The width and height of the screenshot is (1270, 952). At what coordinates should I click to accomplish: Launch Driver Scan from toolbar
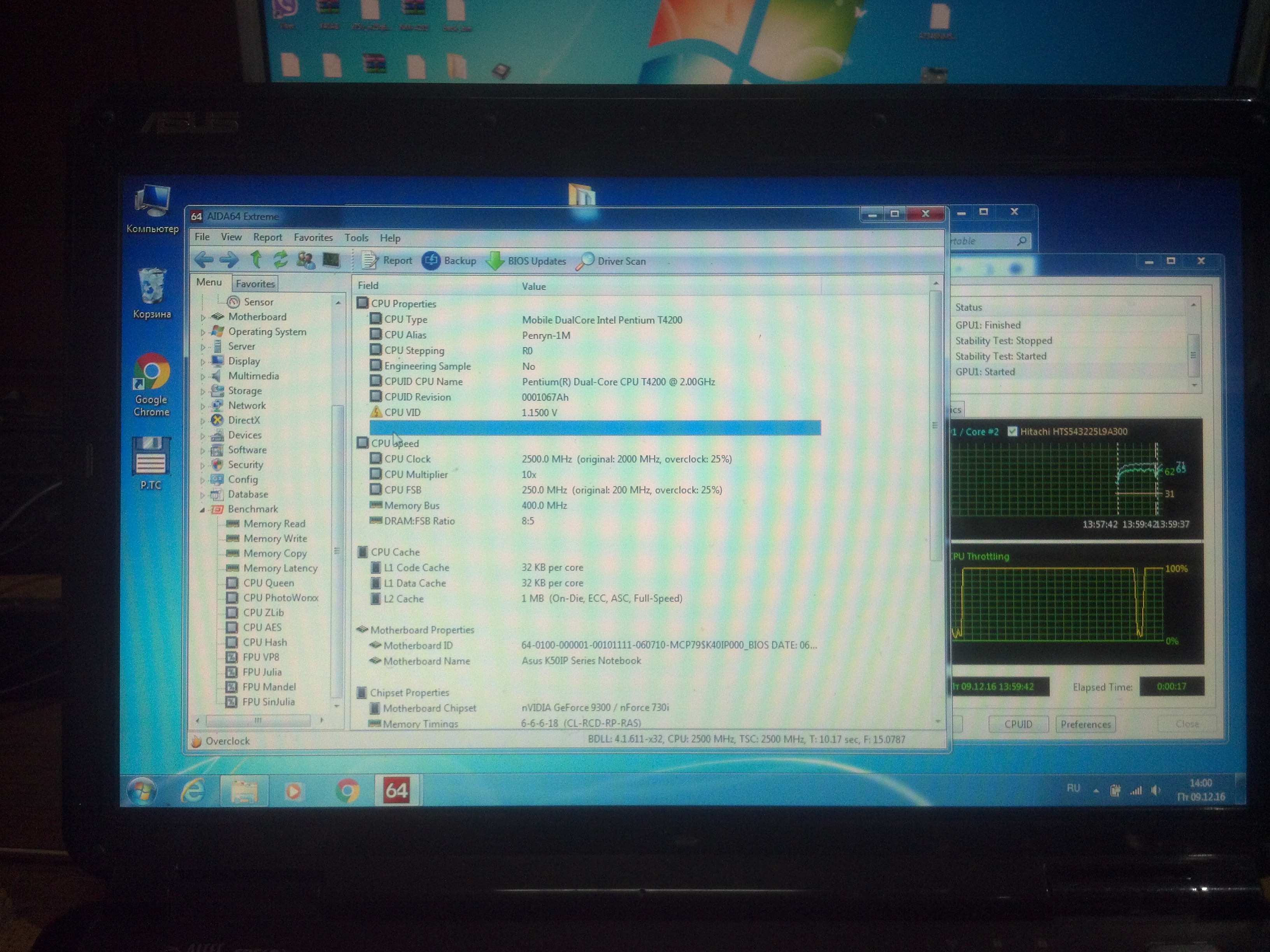tap(611, 261)
